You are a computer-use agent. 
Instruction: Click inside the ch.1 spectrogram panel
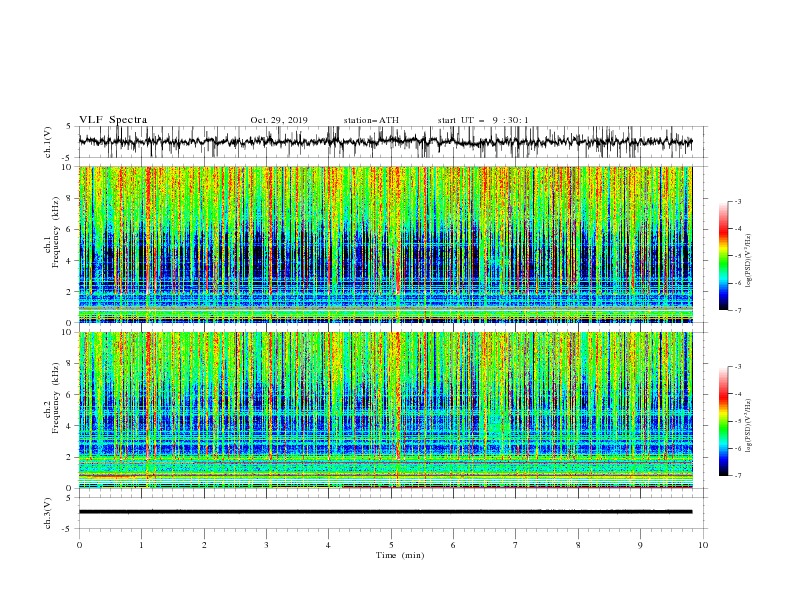pyautogui.click(x=385, y=244)
